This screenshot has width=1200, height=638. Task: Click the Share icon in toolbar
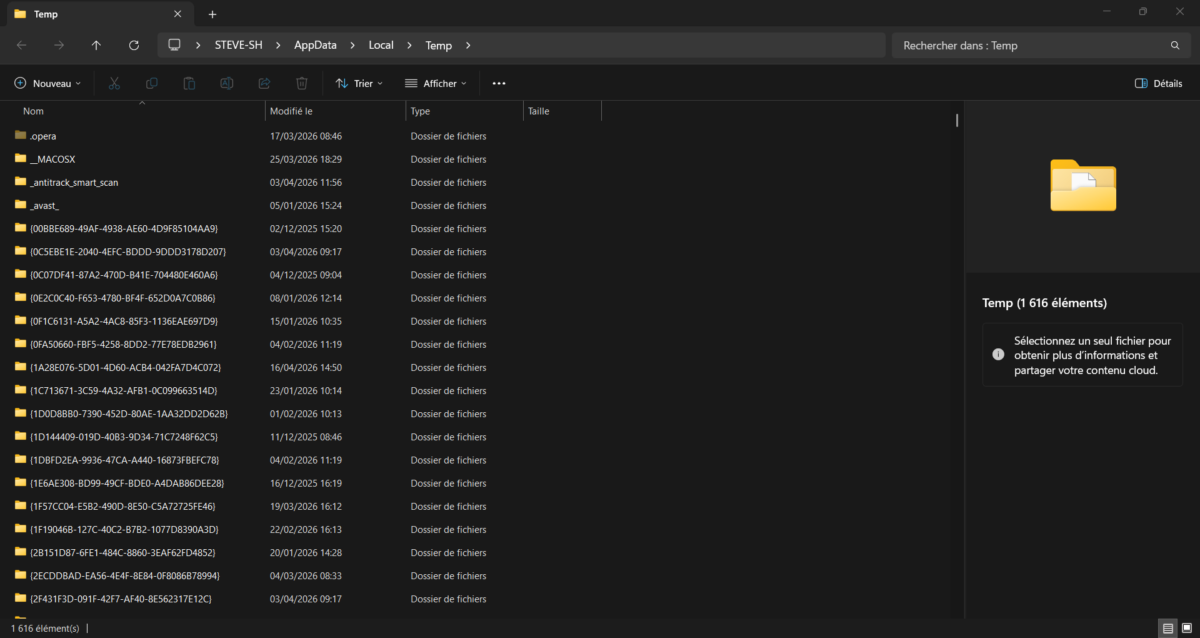click(264, 84)
